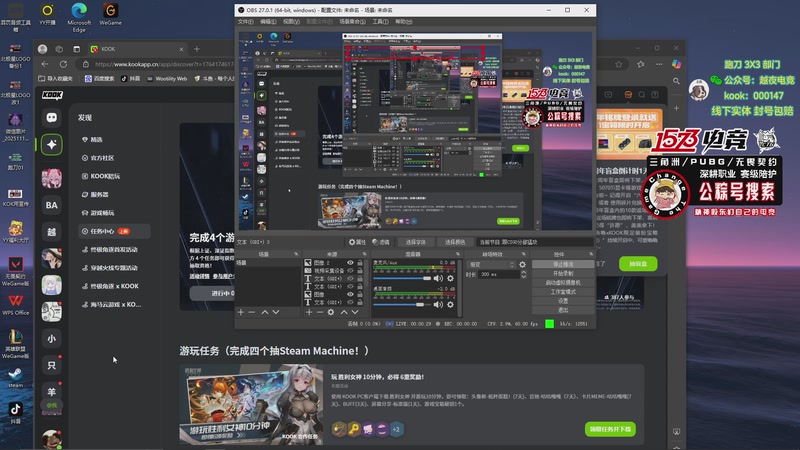Pop out the 来源 dock panel
800x450 pixels.
(x=364, y=254)
